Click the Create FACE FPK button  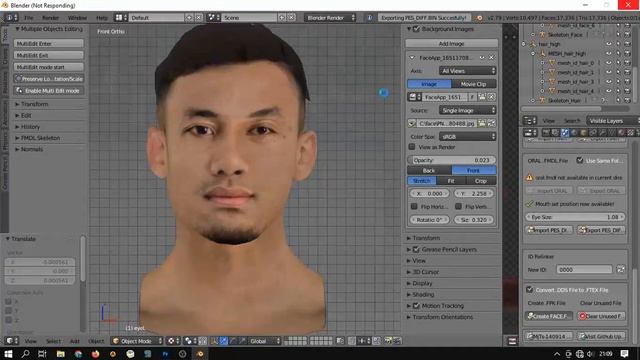[549, 316]
